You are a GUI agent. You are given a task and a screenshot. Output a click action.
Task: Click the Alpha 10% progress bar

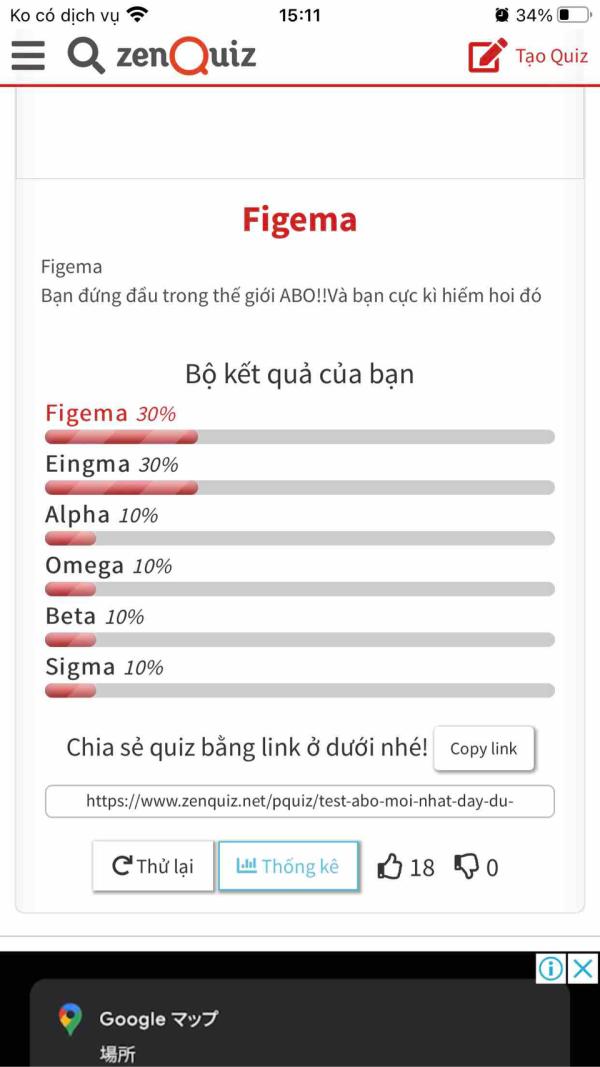pyautogui.click(x=299, y=539)
